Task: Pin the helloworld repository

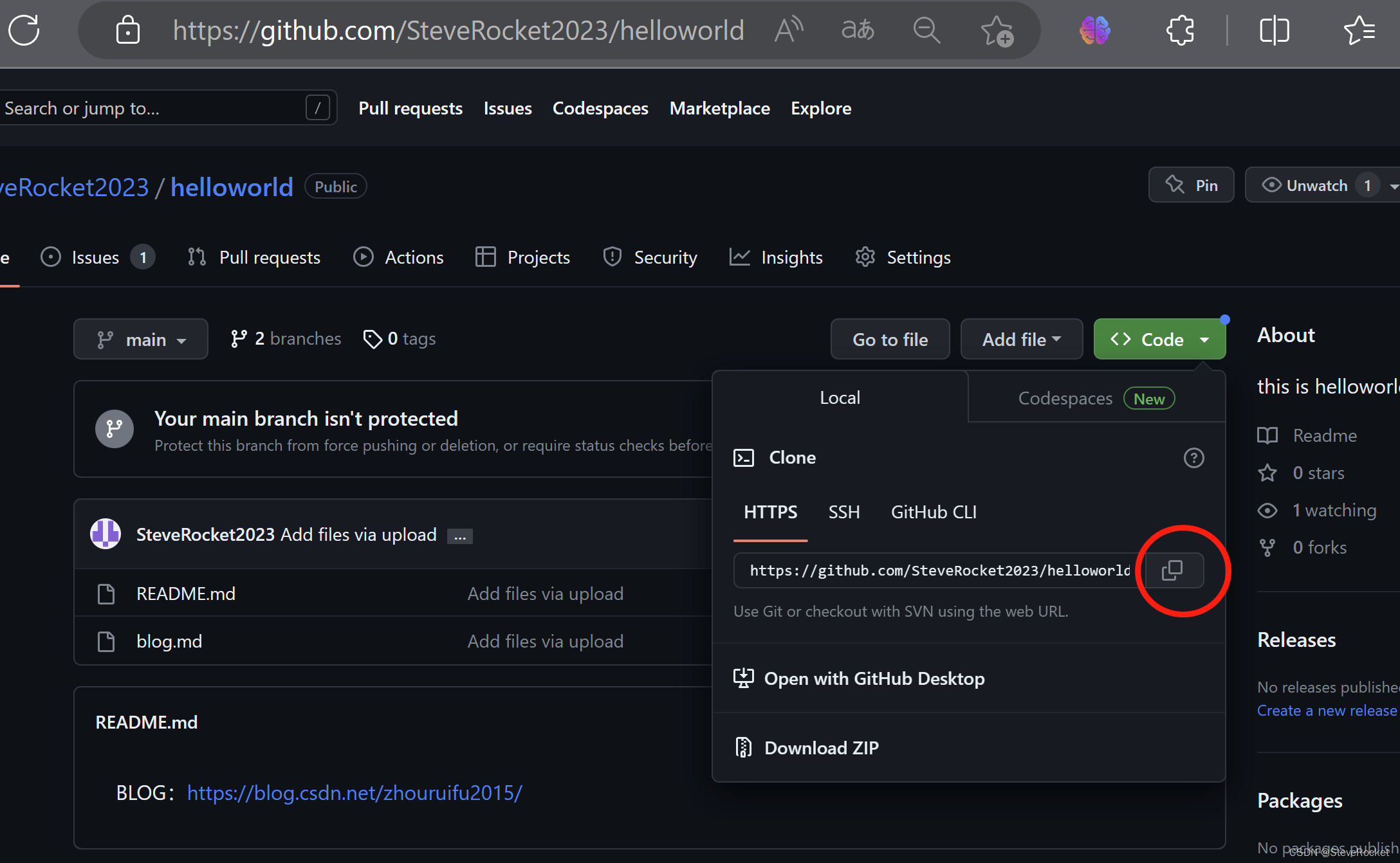Action: [1192, 186]
